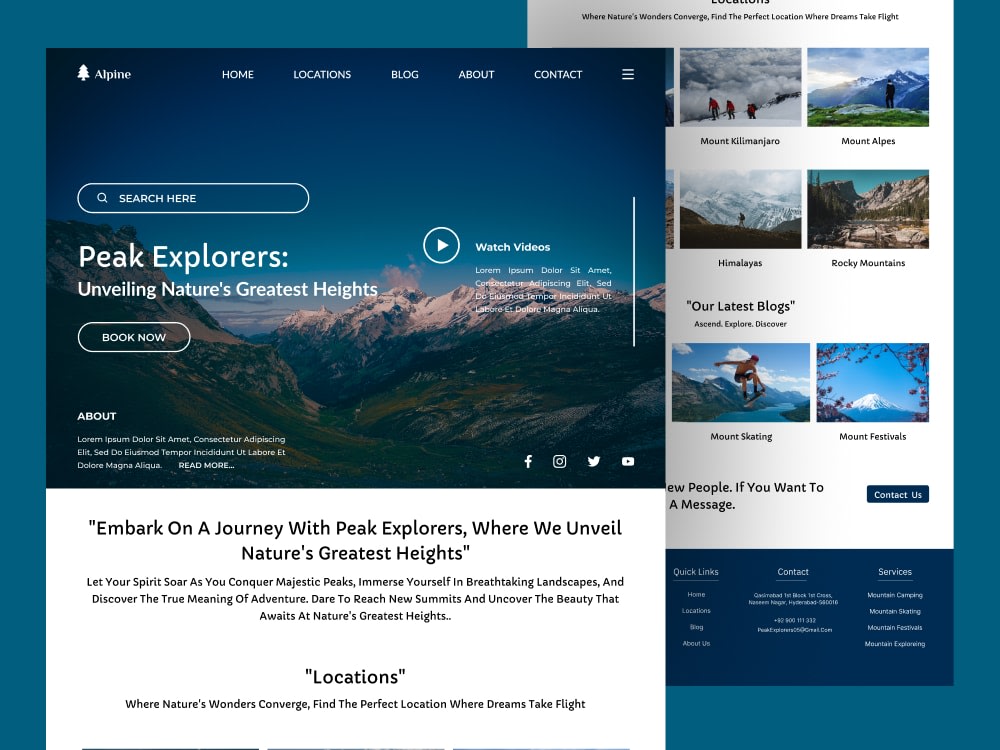Click the Locations footer quick link
The height and width of the screenshot is (750, 1000).
point(696,611)
